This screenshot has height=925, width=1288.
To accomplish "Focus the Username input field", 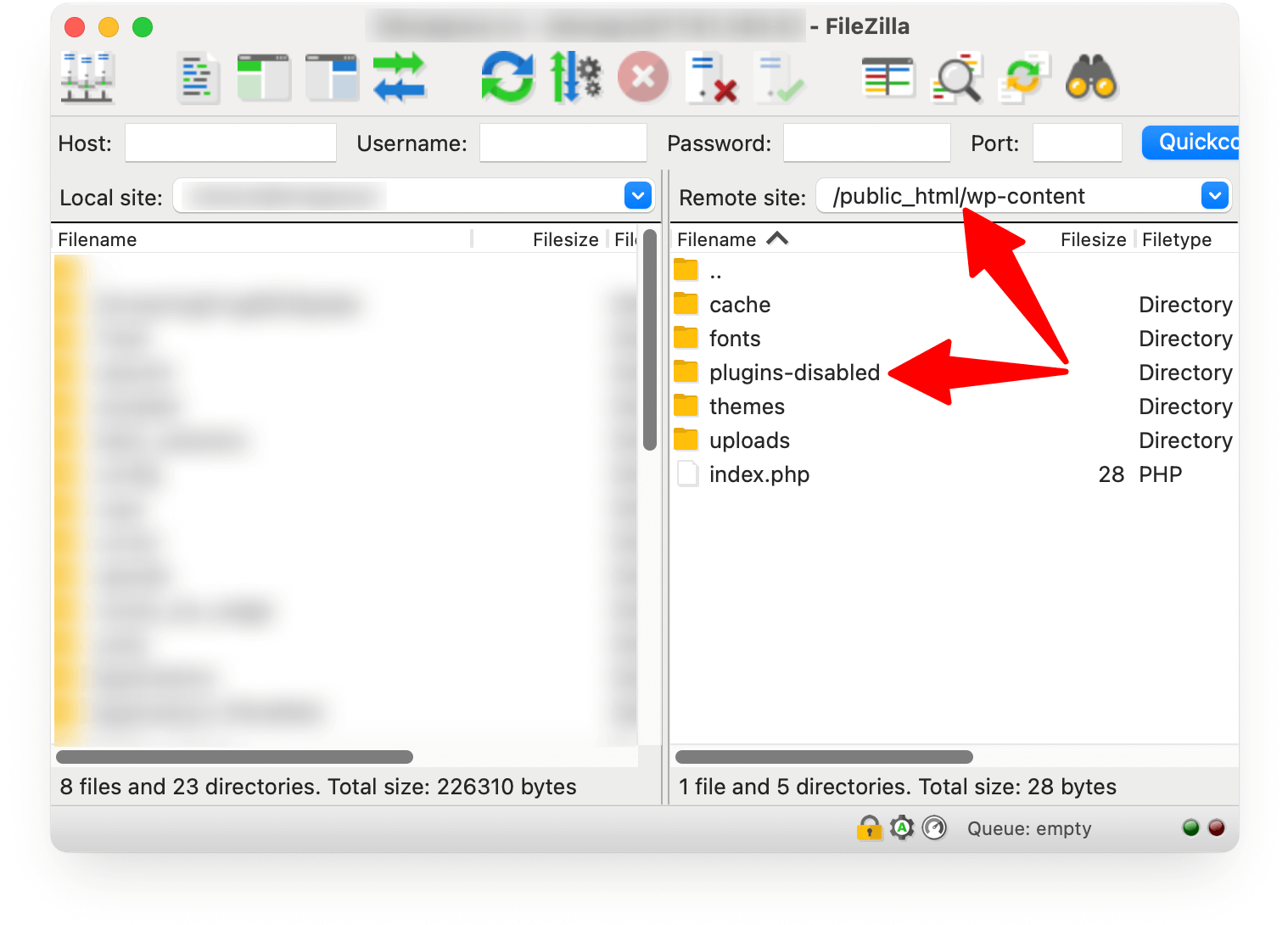I will [x=563, y=143].
